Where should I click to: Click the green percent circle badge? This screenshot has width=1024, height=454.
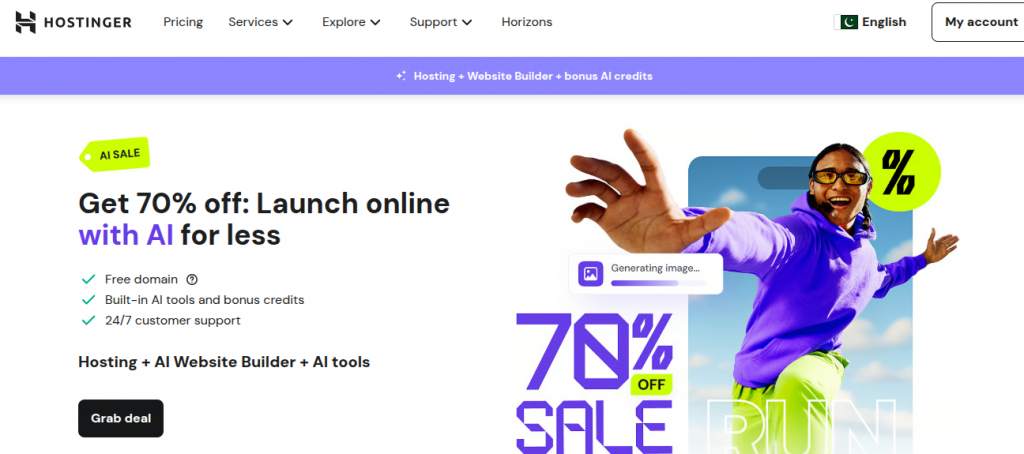tap(902, 171)
